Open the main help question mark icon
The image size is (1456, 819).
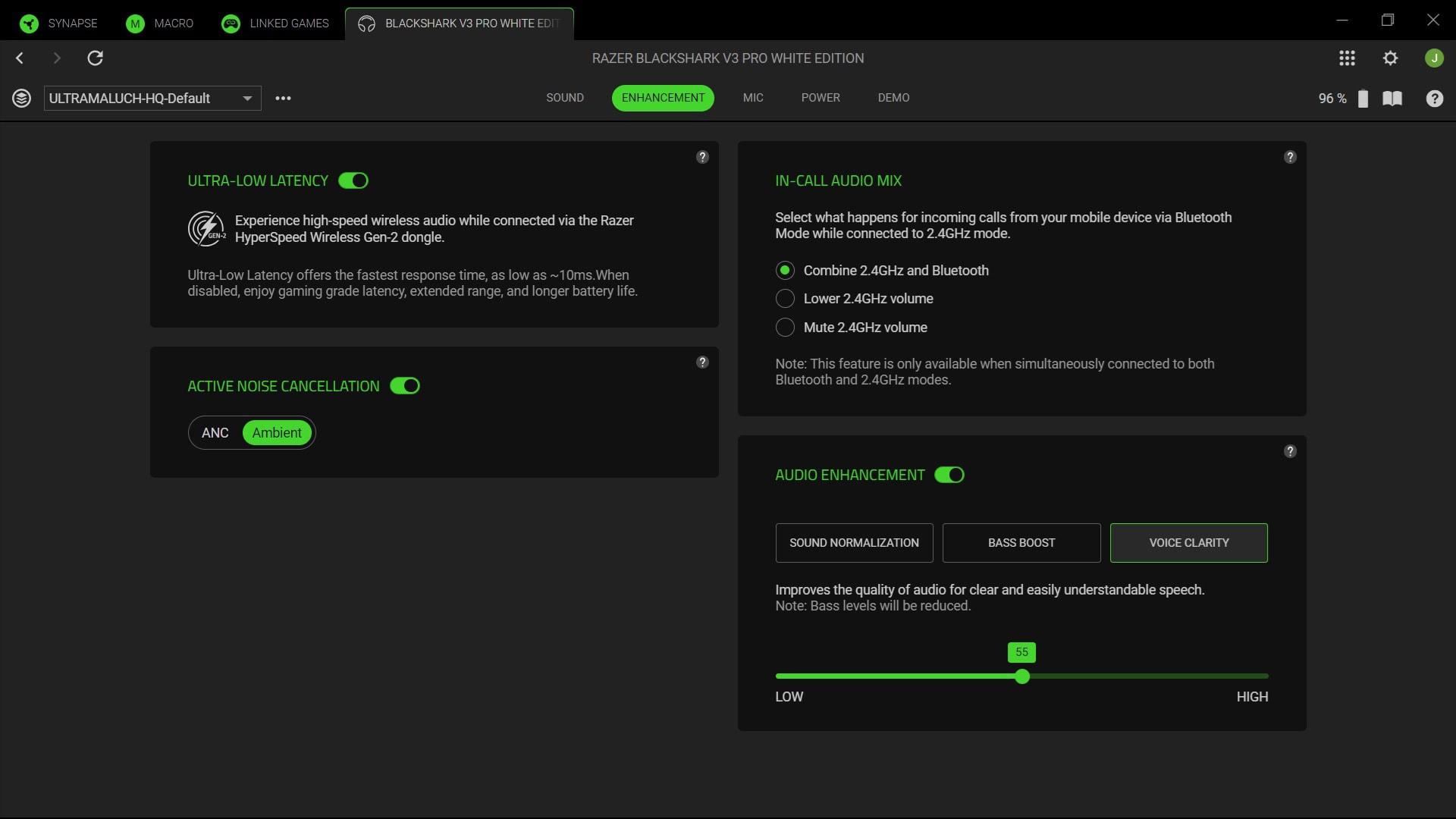(x=1434, y=99)
